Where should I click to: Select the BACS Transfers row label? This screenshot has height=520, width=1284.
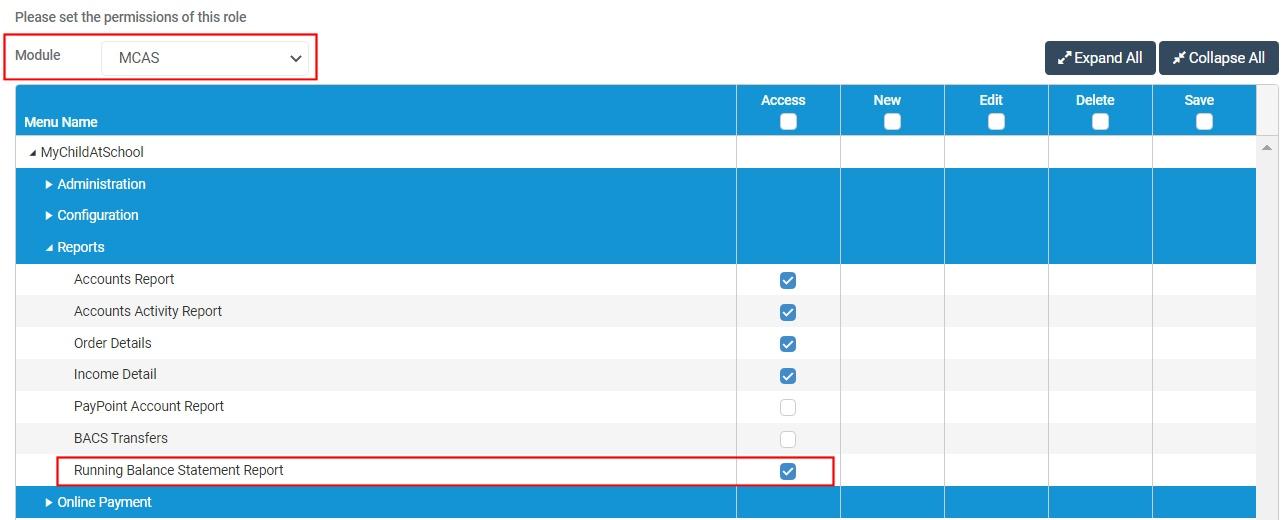click(x=121, y=438)
